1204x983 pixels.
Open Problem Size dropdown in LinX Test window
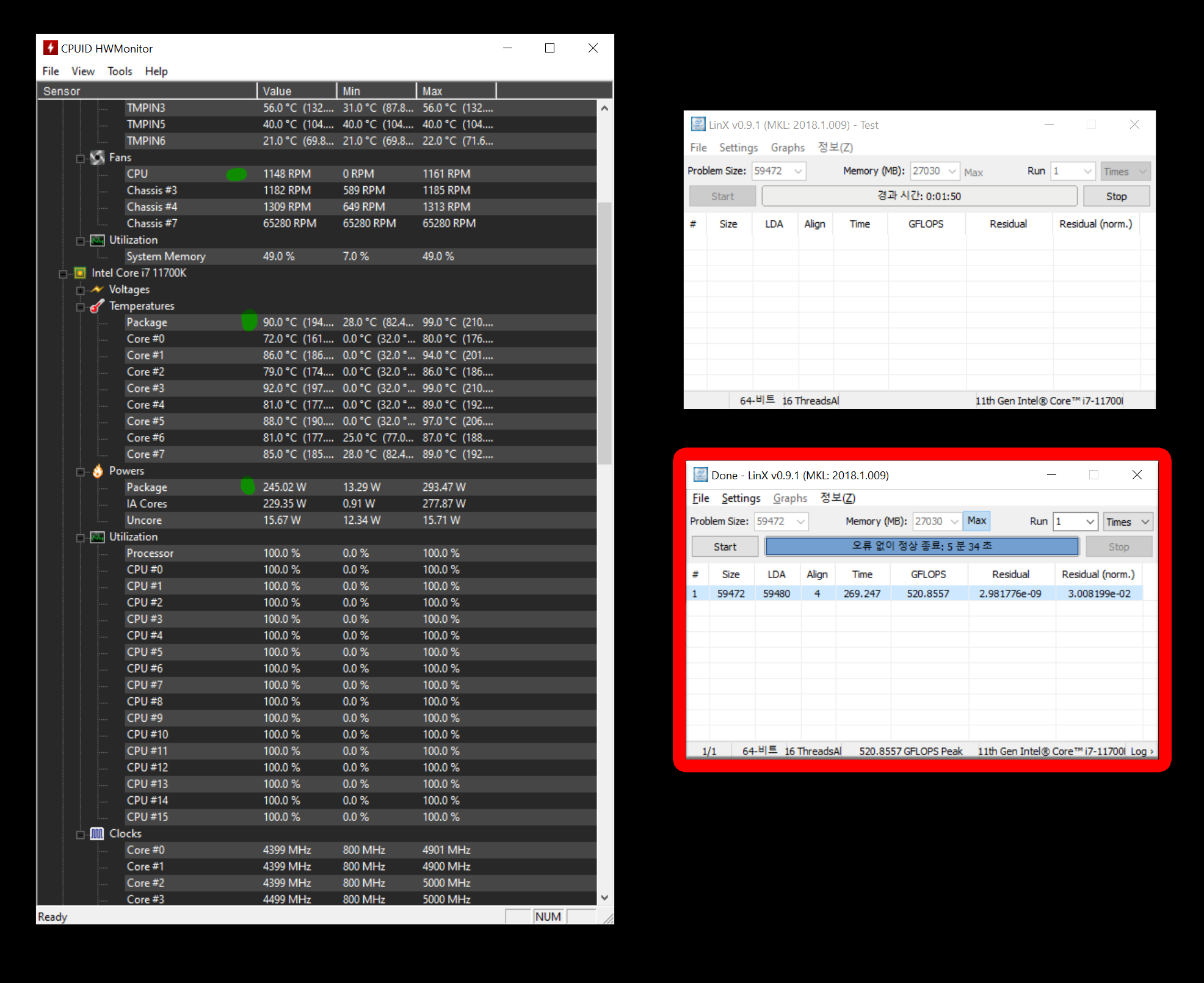click(x=798, y=171)
